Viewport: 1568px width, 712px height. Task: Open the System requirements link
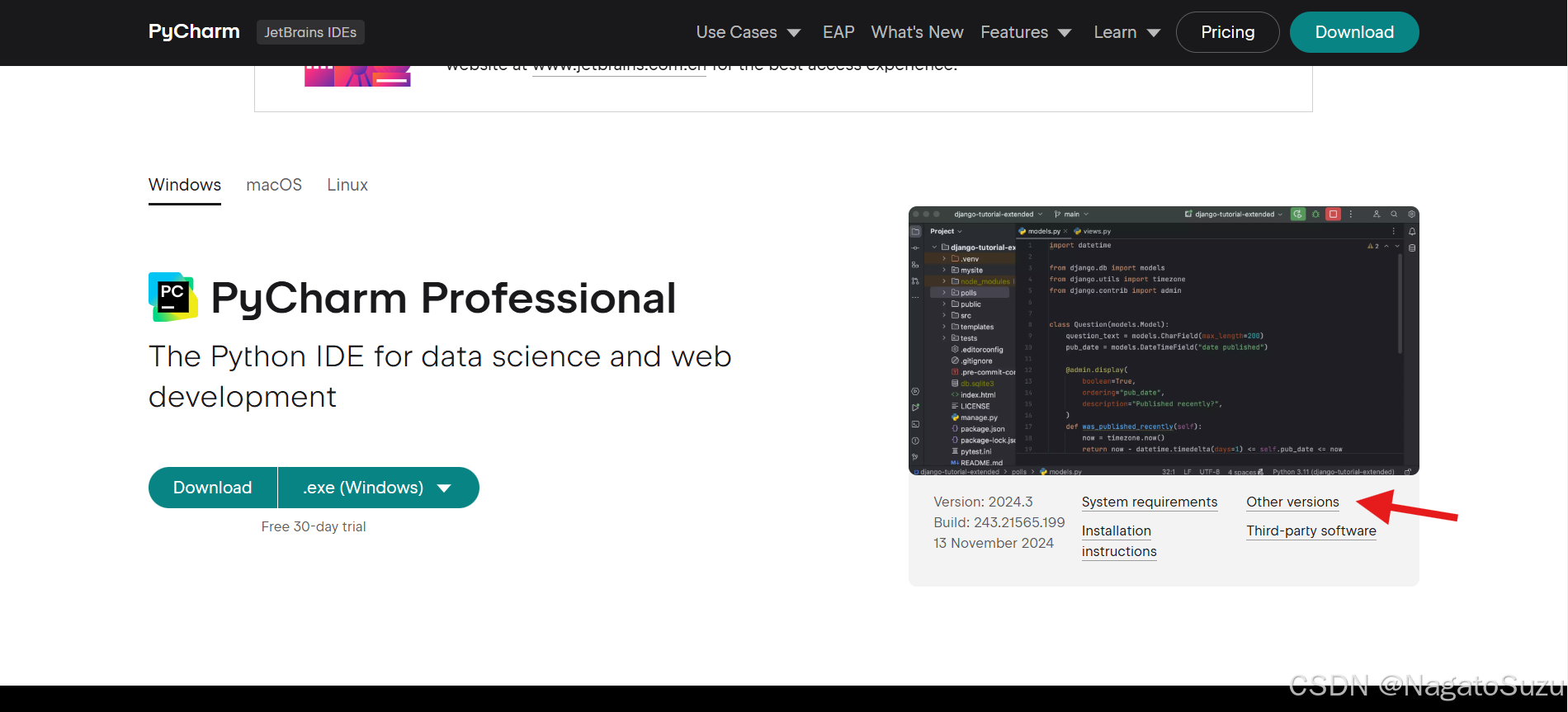pyautogui.click(x=1150, y=502)
